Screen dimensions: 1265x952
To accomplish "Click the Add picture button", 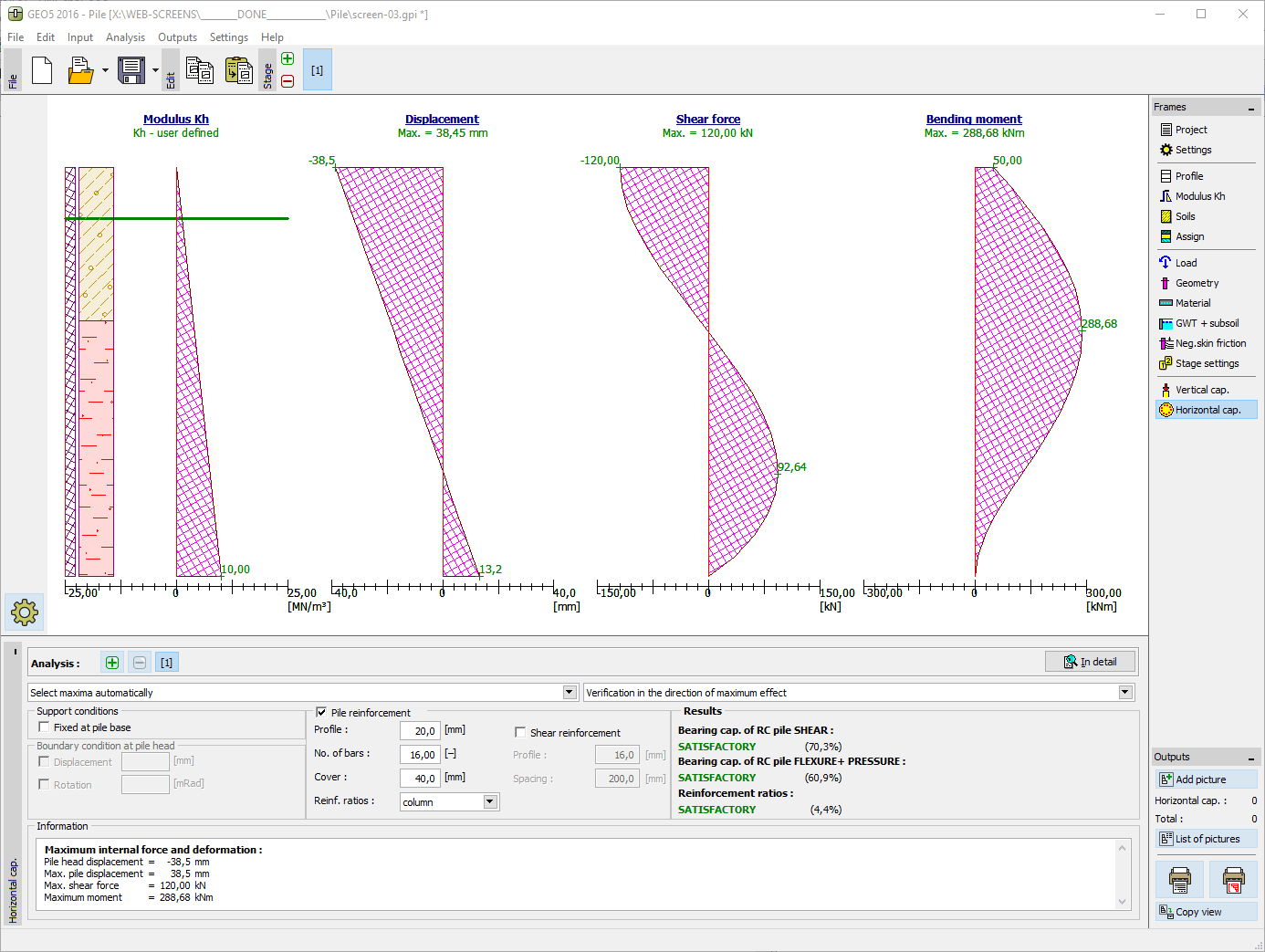I will click(x=1206, y=779).
